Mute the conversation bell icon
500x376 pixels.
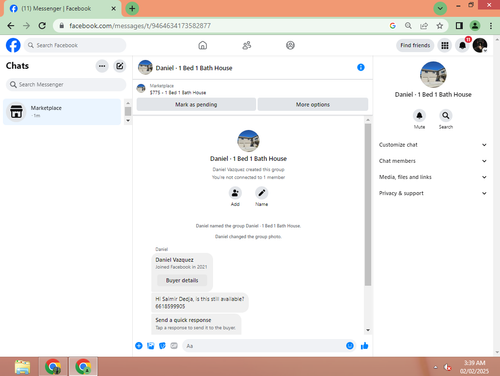pos(419,116)
